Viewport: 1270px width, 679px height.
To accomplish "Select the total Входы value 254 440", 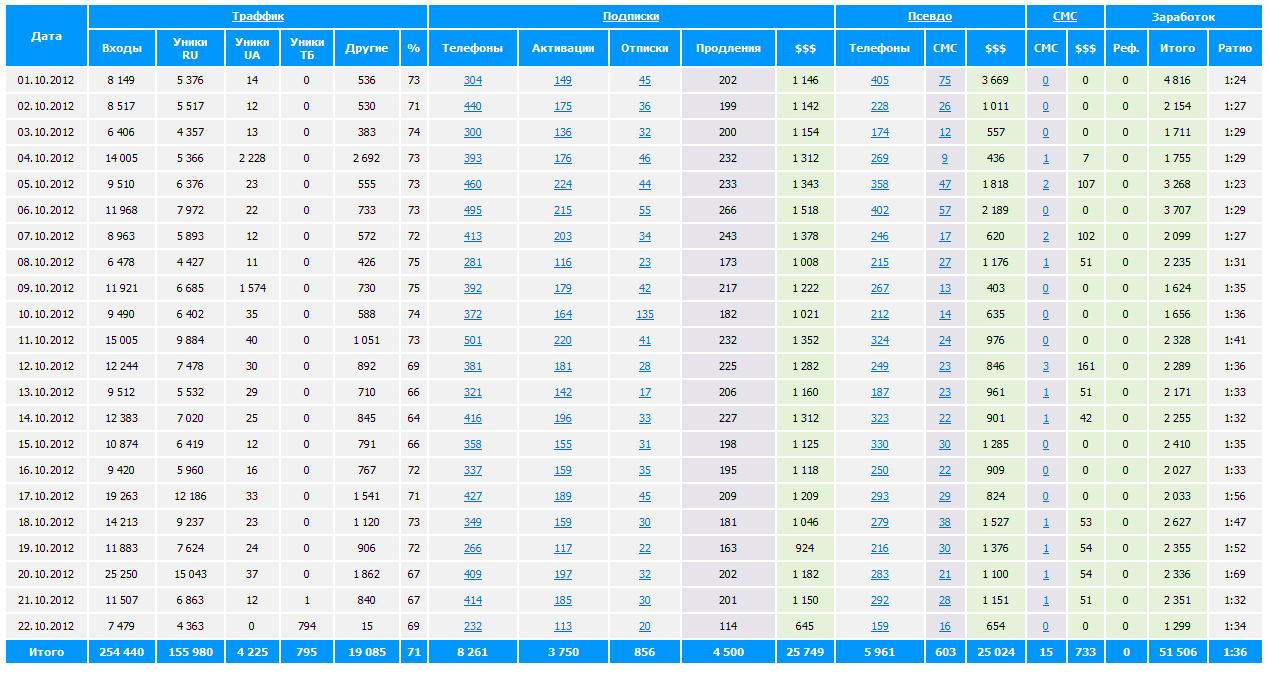I will point(122,652).
